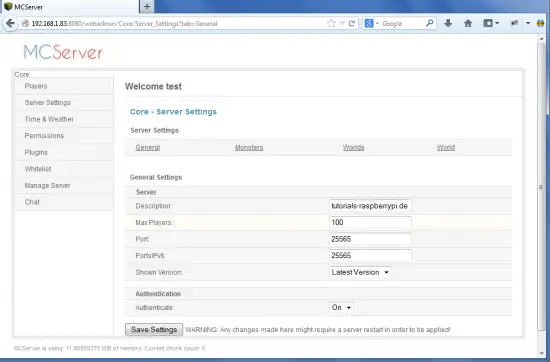Screen dimensions: 550x362
Task: Switch to the General settings tab
Action: (148, 147)
